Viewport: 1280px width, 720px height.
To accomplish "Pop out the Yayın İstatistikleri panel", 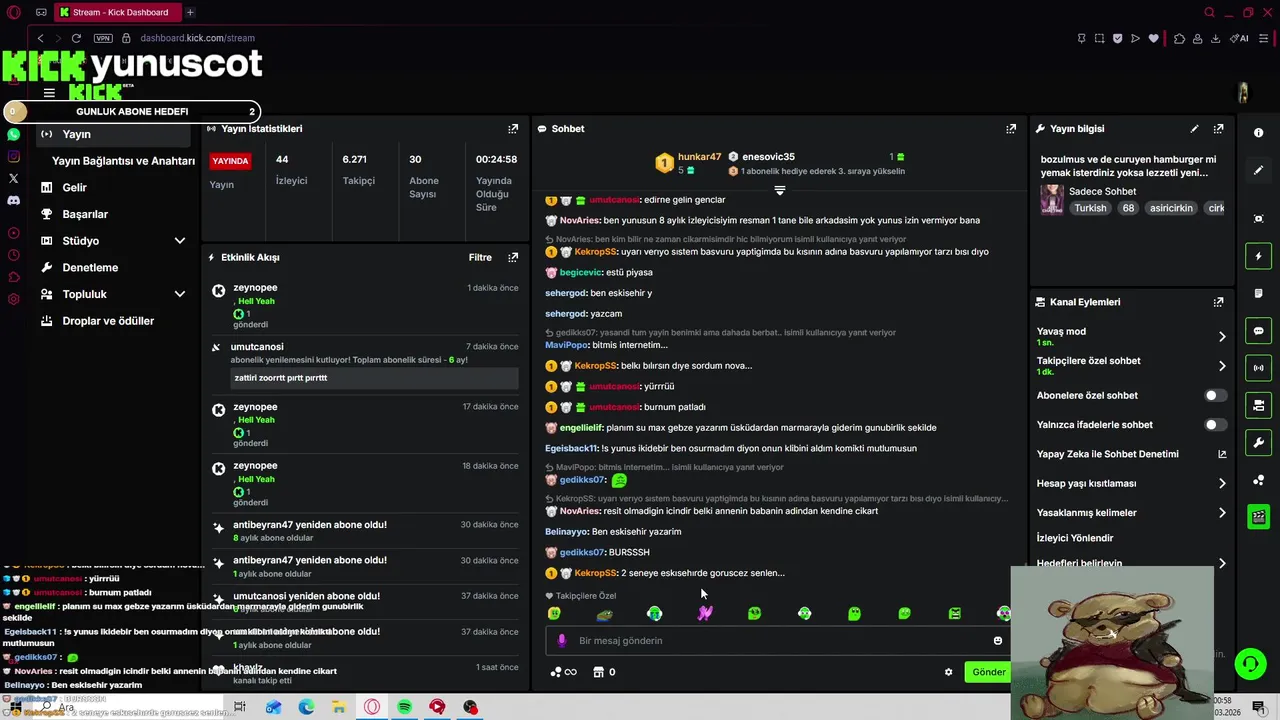I will 513,129.
